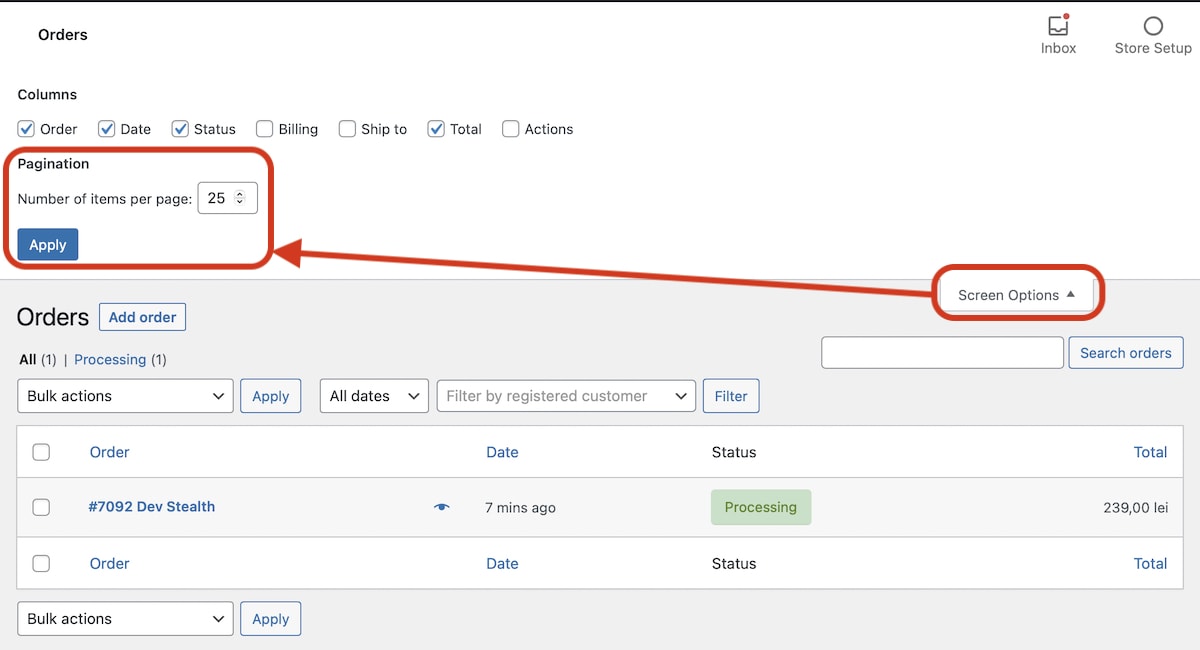Switch to the Processing orders view
The width and height of the screenshot is (1200, 650).
(x=110, y=359)
